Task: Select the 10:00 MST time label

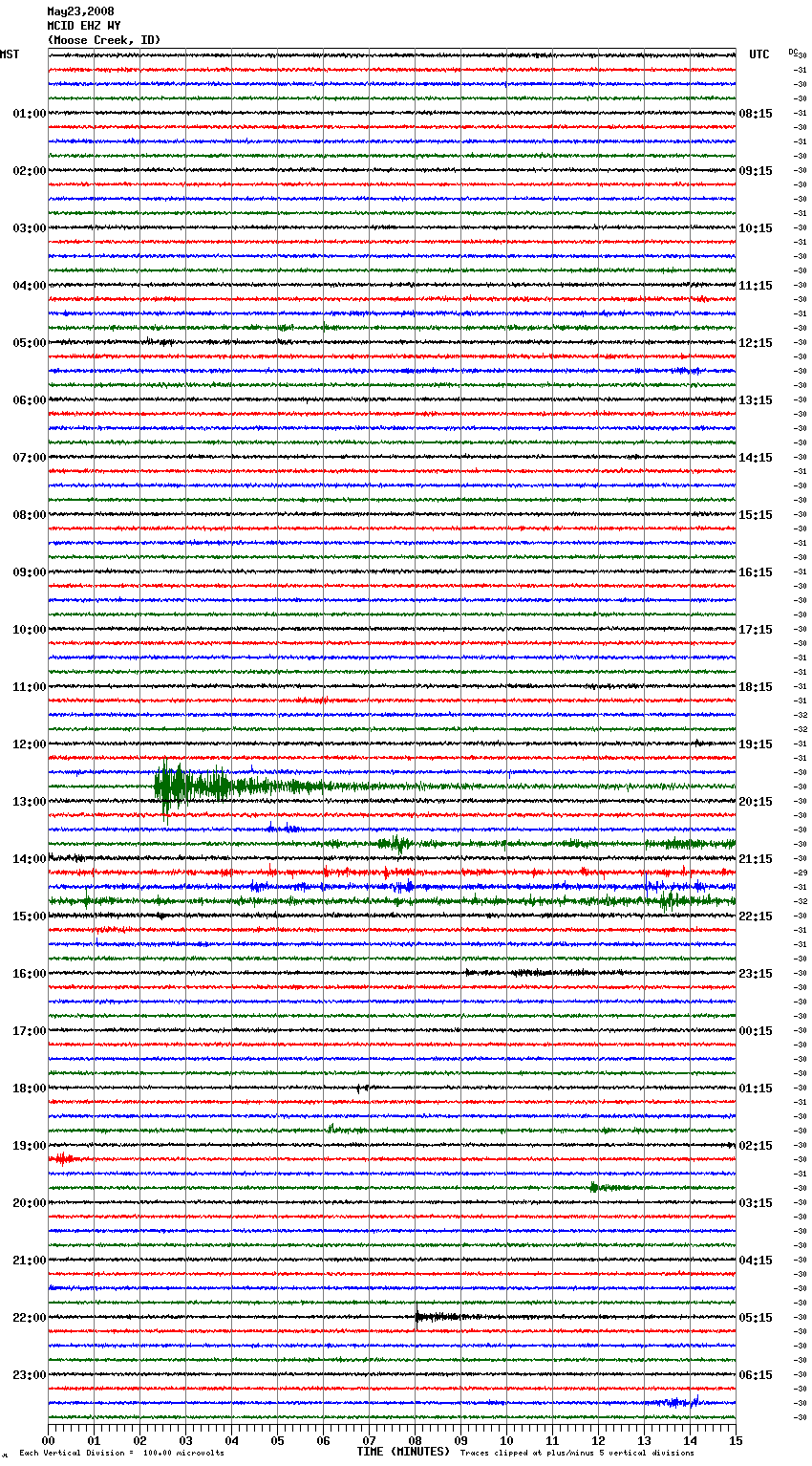Action: click(30, 630)
